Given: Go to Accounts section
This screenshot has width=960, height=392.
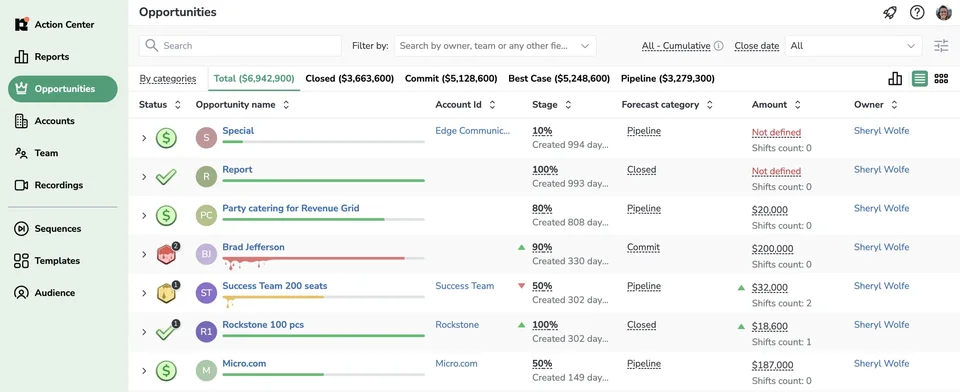Looking at the screenshot, I should (x=44, y=121).
